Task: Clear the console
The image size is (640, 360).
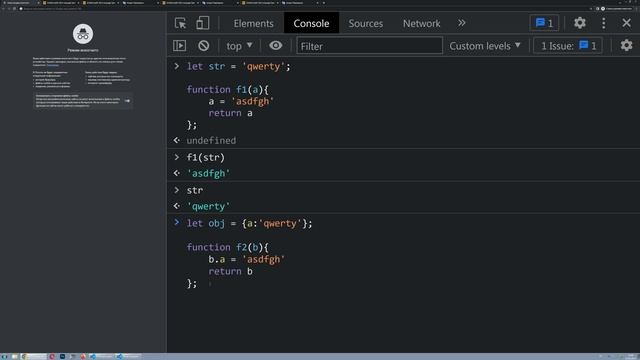Action: pyautogui.click(x=204, y=46)
